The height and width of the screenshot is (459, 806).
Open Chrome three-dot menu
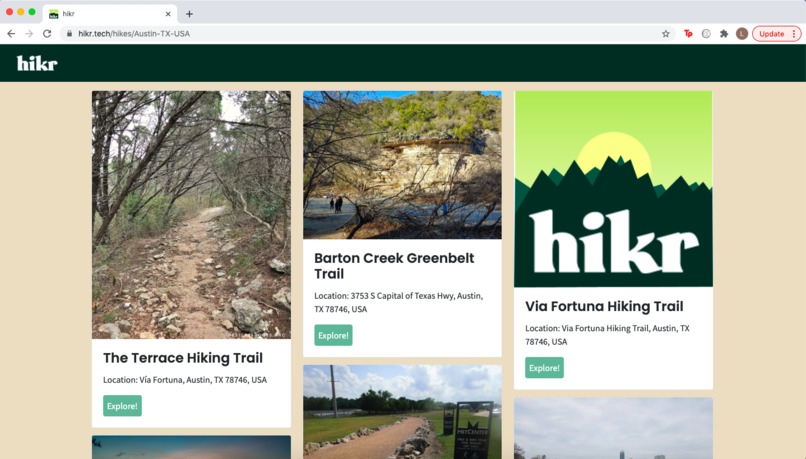click(x=794, y=34)
